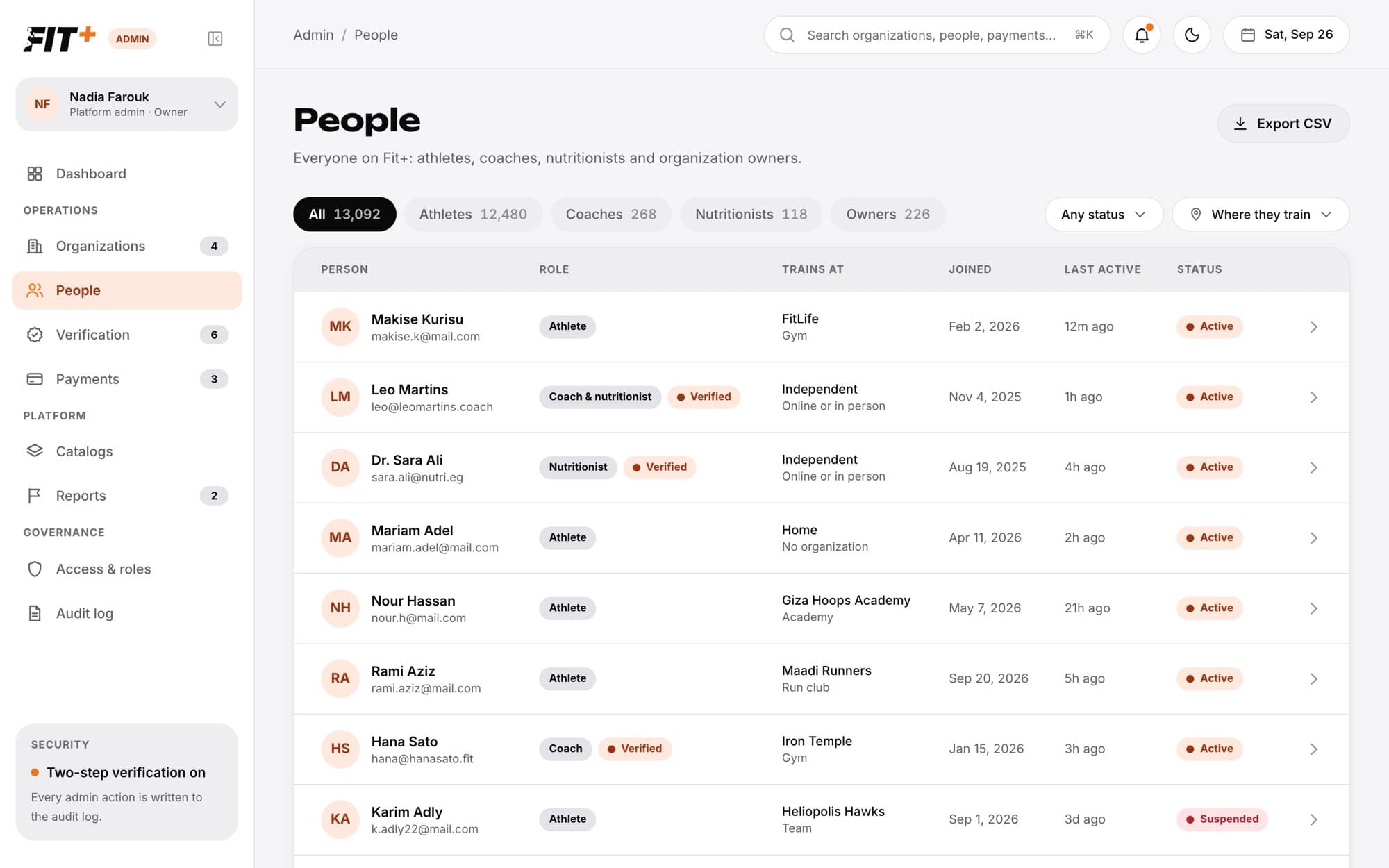Image resolution: width=1389 pixels, height=868 pixels.
Task: Open Nour Hassan's row chevron
Action: (x=1313, y=608)
